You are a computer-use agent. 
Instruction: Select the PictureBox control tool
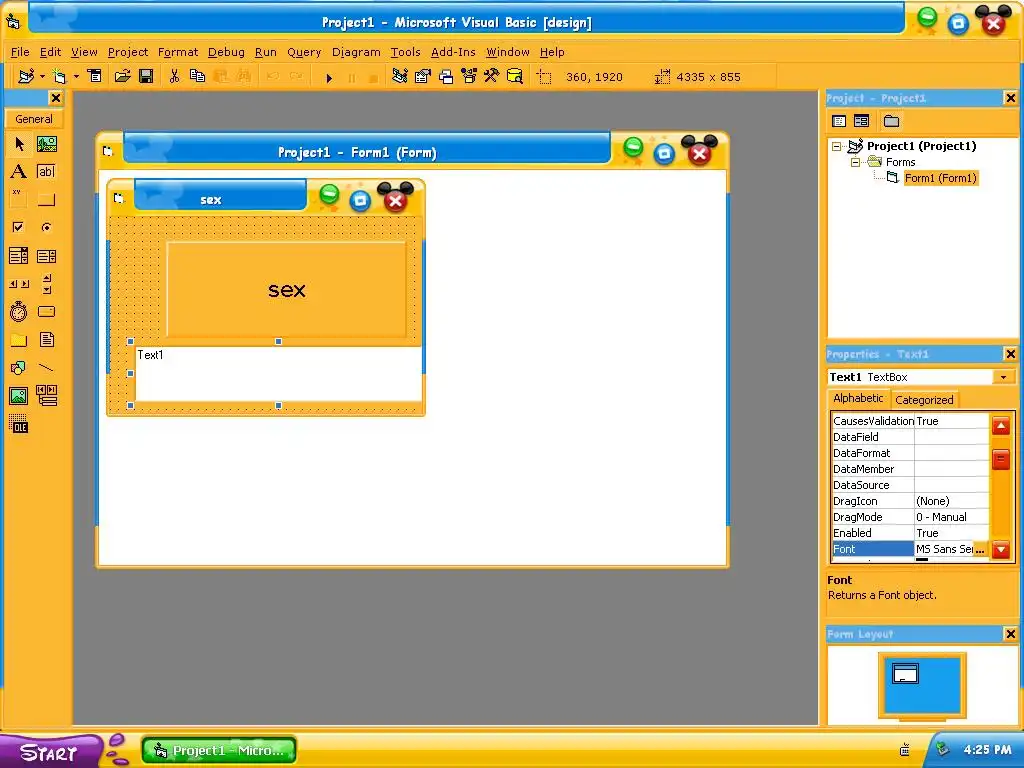[x=46, y=144]
